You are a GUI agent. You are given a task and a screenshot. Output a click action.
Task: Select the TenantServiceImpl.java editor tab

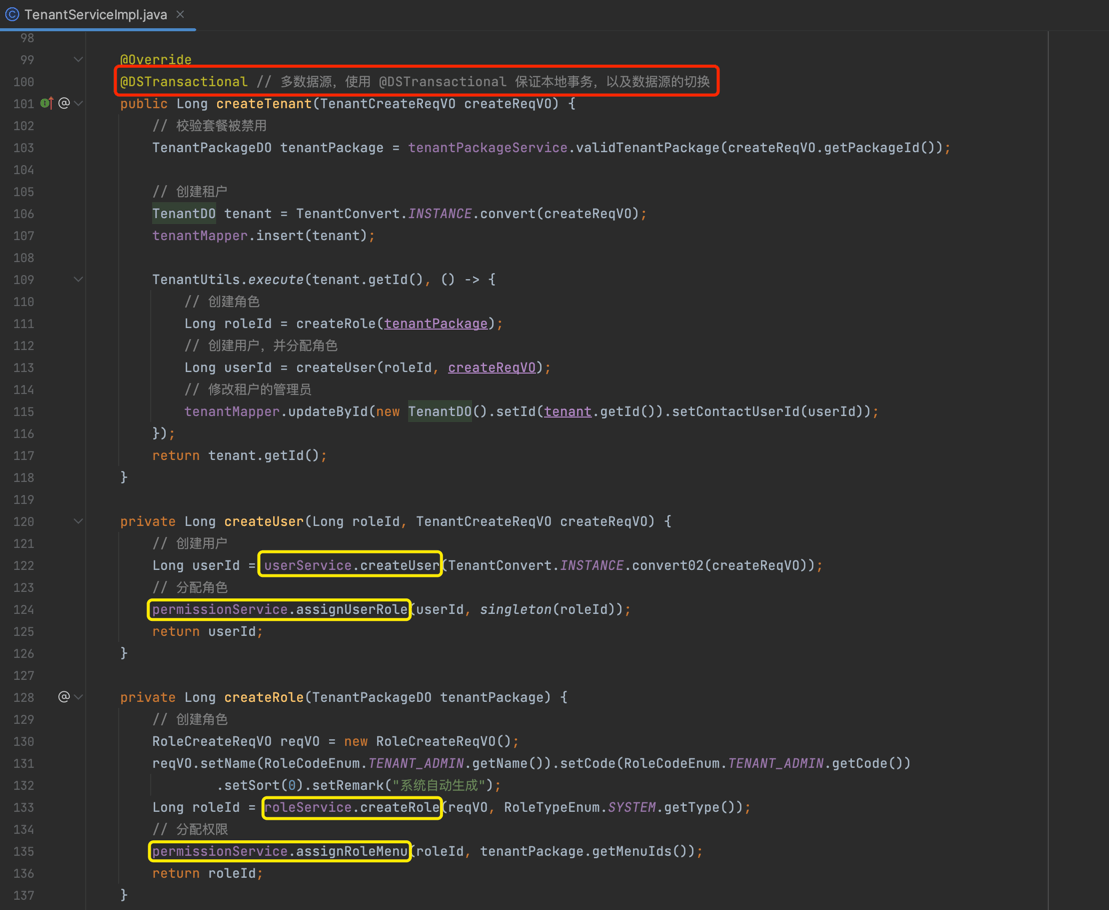(95, 15)
